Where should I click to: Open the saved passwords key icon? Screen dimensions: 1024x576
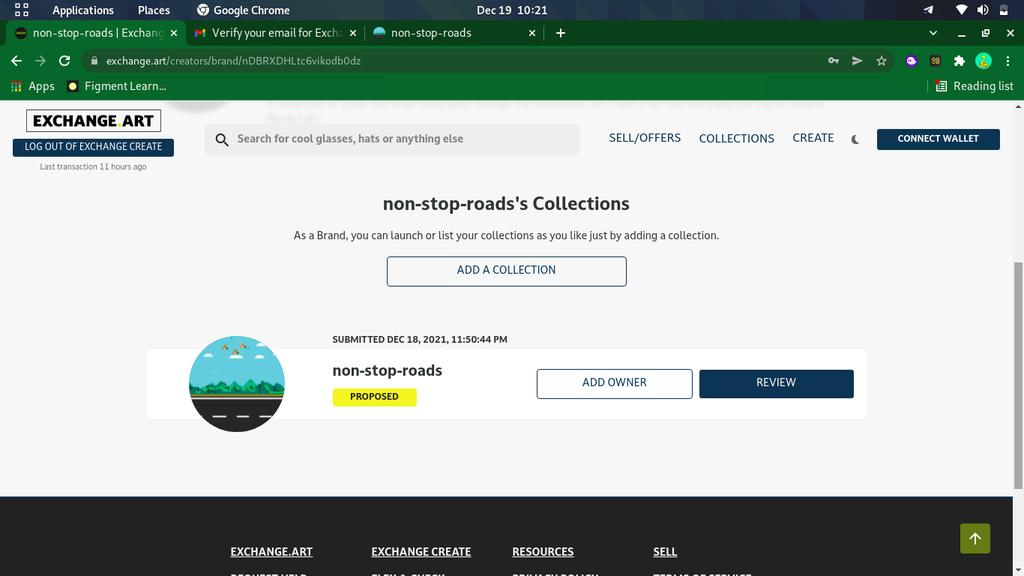click(x=833, y=61)
